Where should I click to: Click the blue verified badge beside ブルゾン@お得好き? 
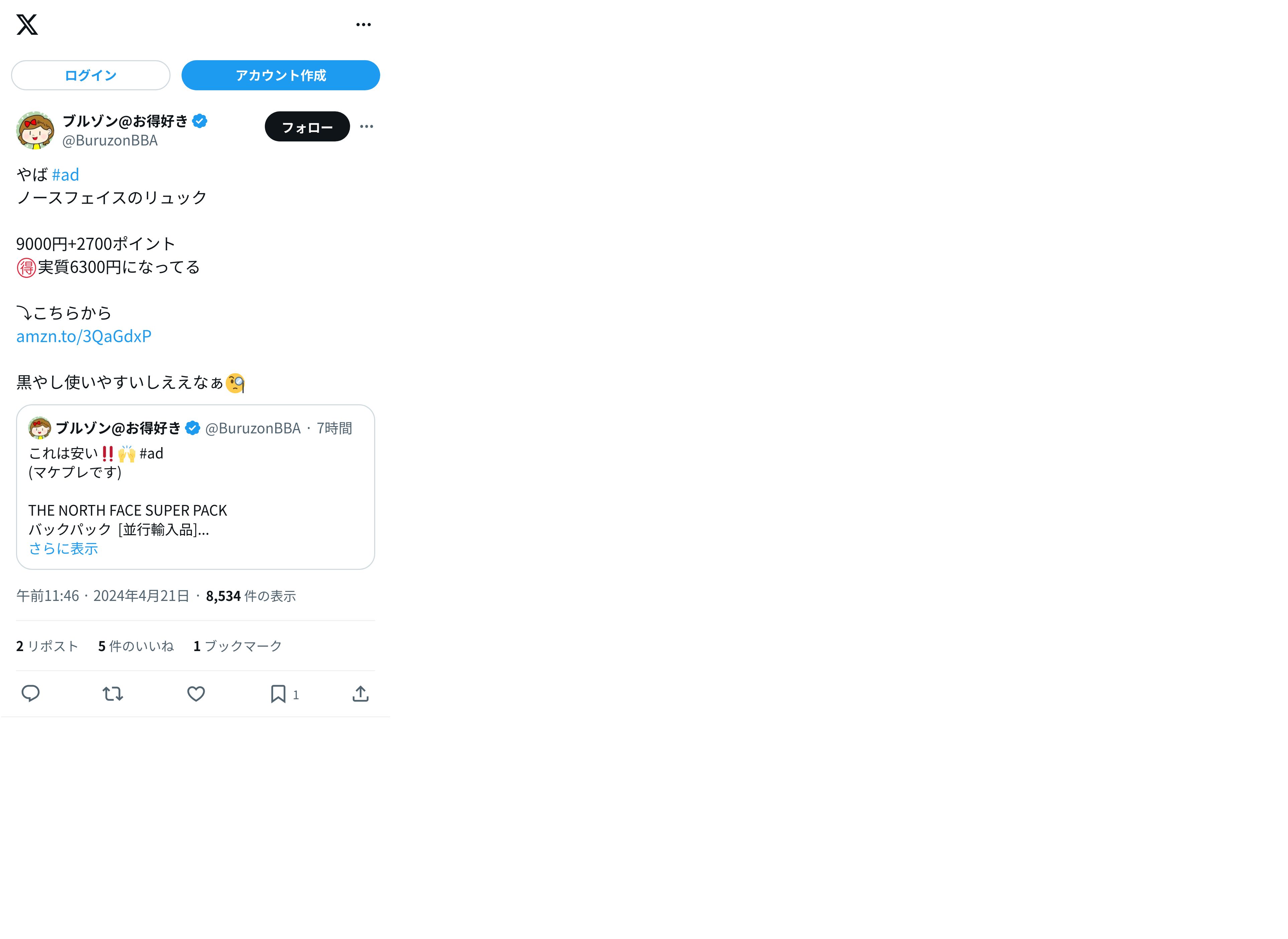click(200, 121)
